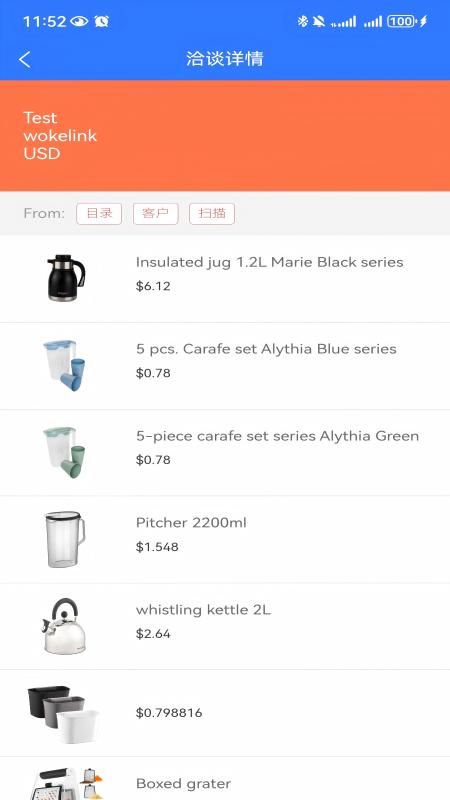
Task: Tap the Bluetooth status icon
Action: click(303, 21)
